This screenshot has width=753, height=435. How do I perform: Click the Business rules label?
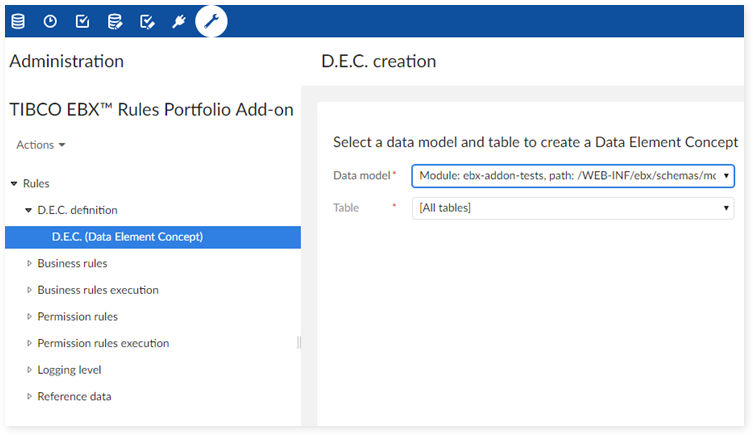pos(73,264)
